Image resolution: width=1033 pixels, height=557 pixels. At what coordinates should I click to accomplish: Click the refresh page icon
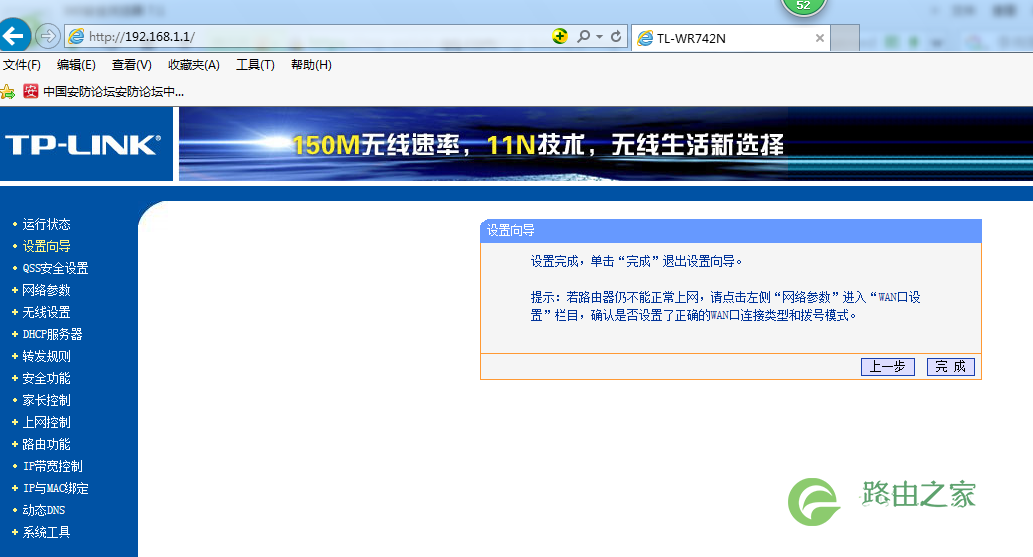(x=616, y=36)
